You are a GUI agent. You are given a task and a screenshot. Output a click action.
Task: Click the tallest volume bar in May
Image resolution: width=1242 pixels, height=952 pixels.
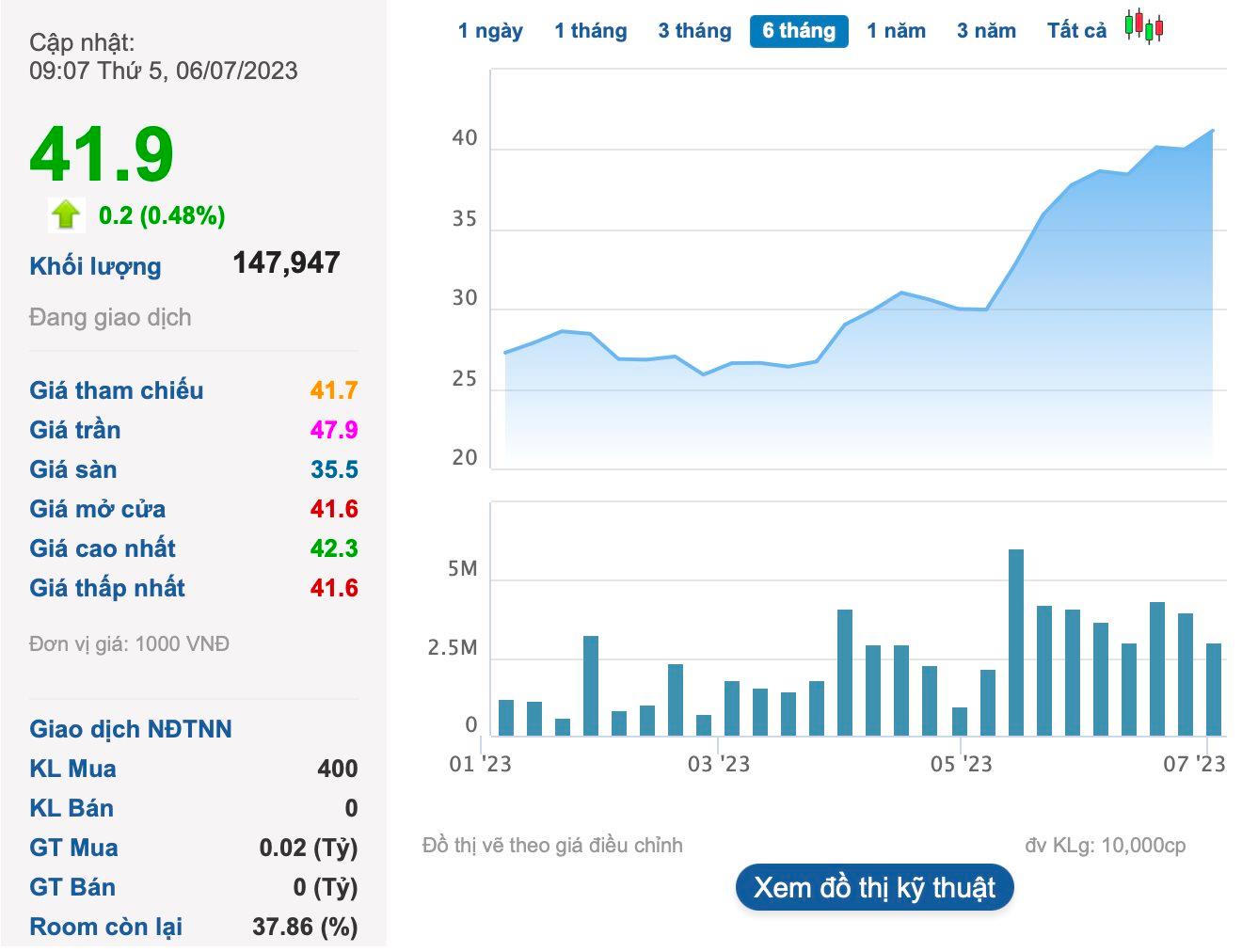(1016, 642)
